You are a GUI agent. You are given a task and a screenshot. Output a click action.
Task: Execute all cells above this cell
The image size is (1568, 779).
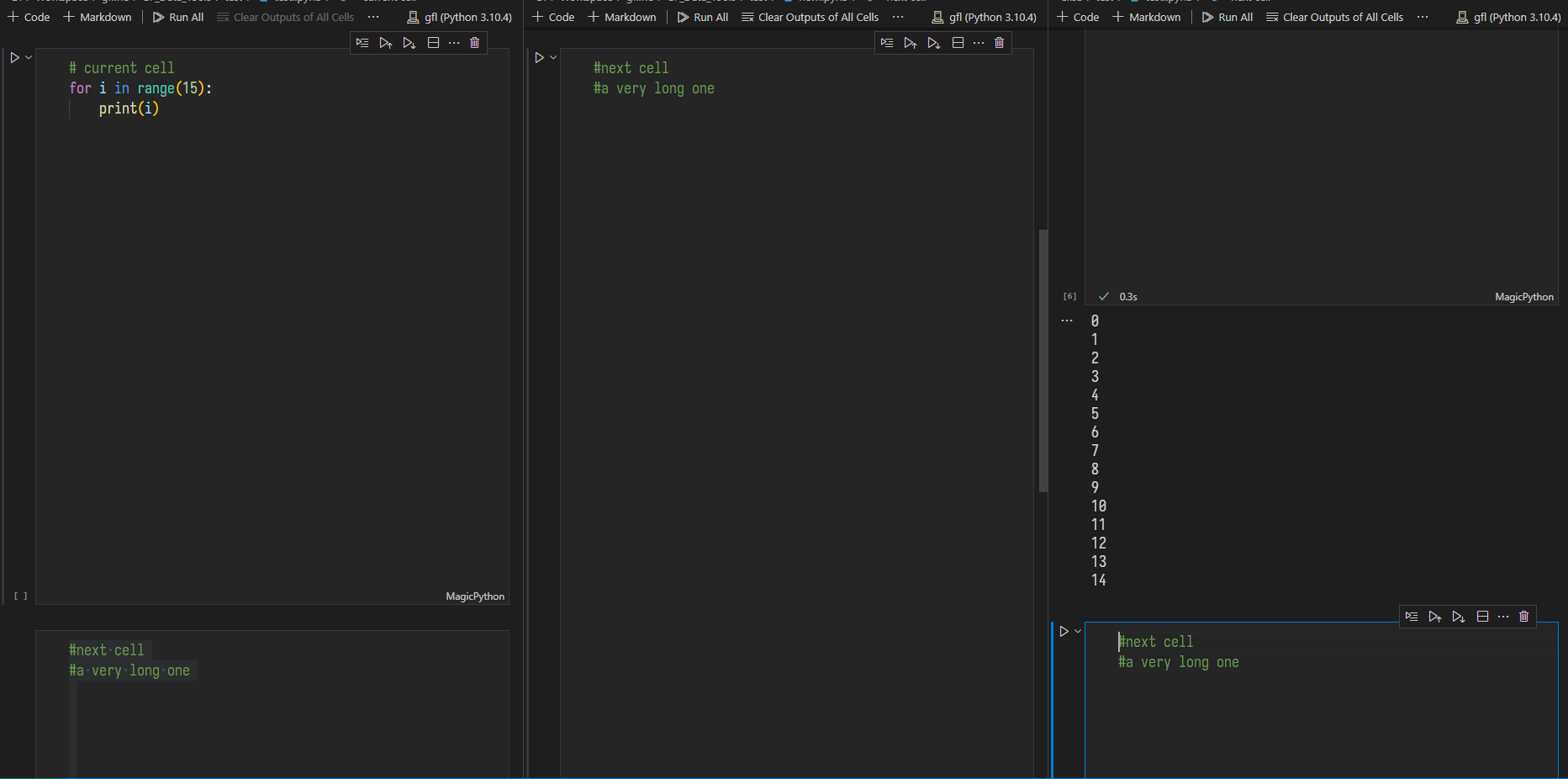(386, 42)
